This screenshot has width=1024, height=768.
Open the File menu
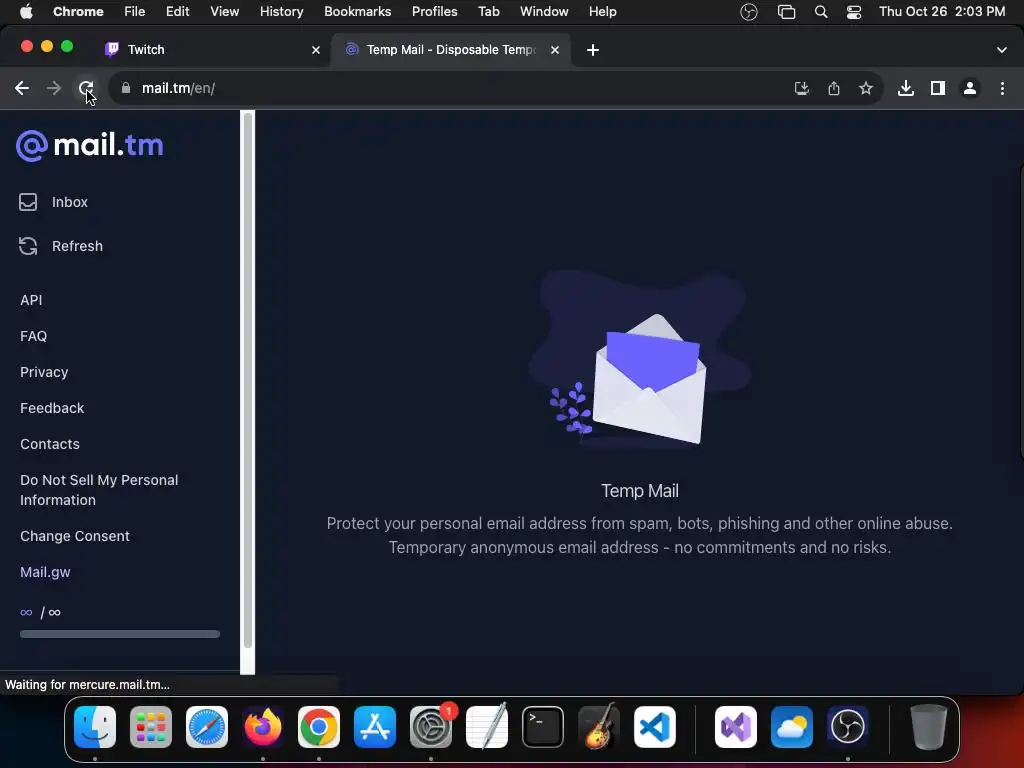click(x=135, y=12)
